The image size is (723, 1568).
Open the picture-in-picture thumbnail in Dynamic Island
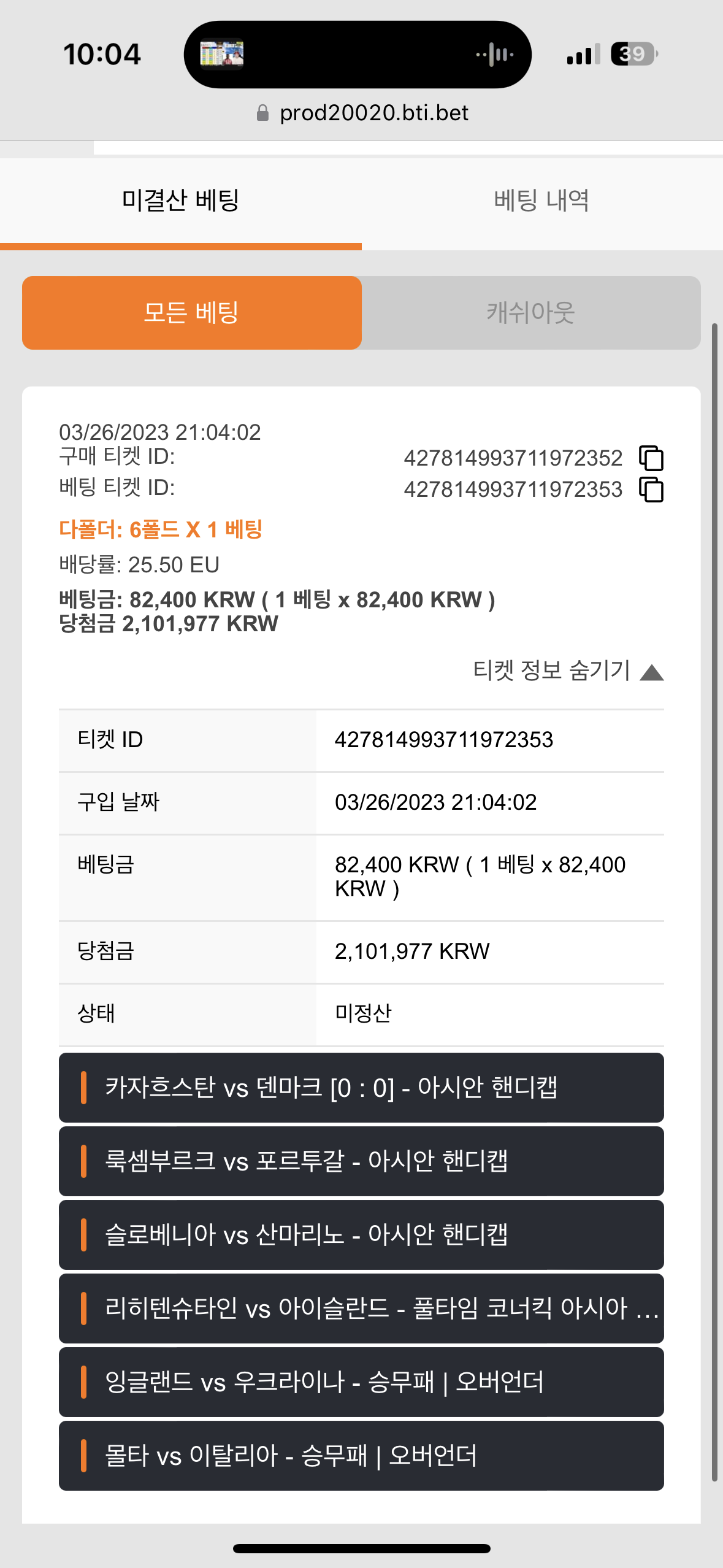[222, 54]
